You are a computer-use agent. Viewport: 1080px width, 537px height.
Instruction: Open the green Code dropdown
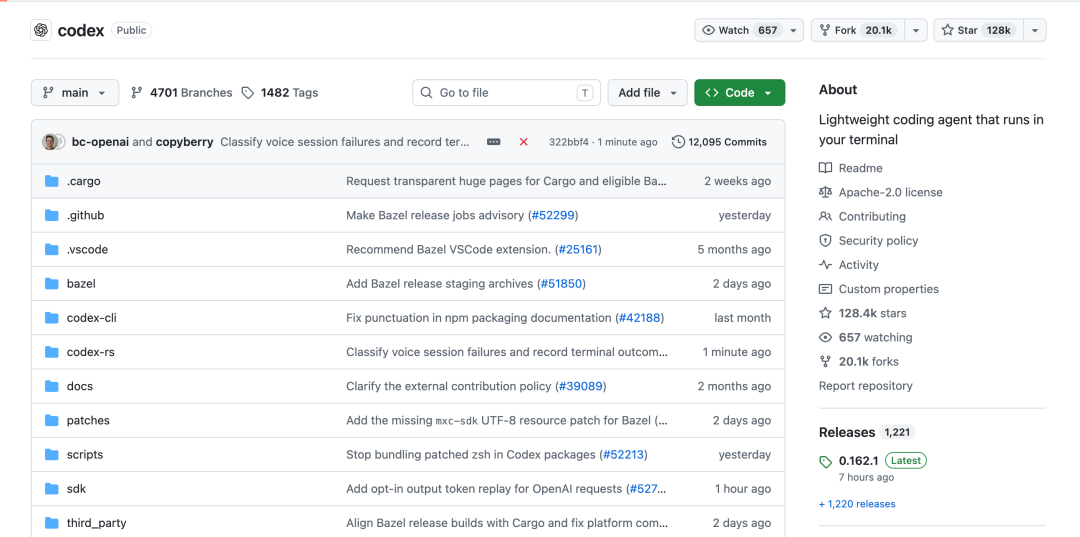pos(740,92)
